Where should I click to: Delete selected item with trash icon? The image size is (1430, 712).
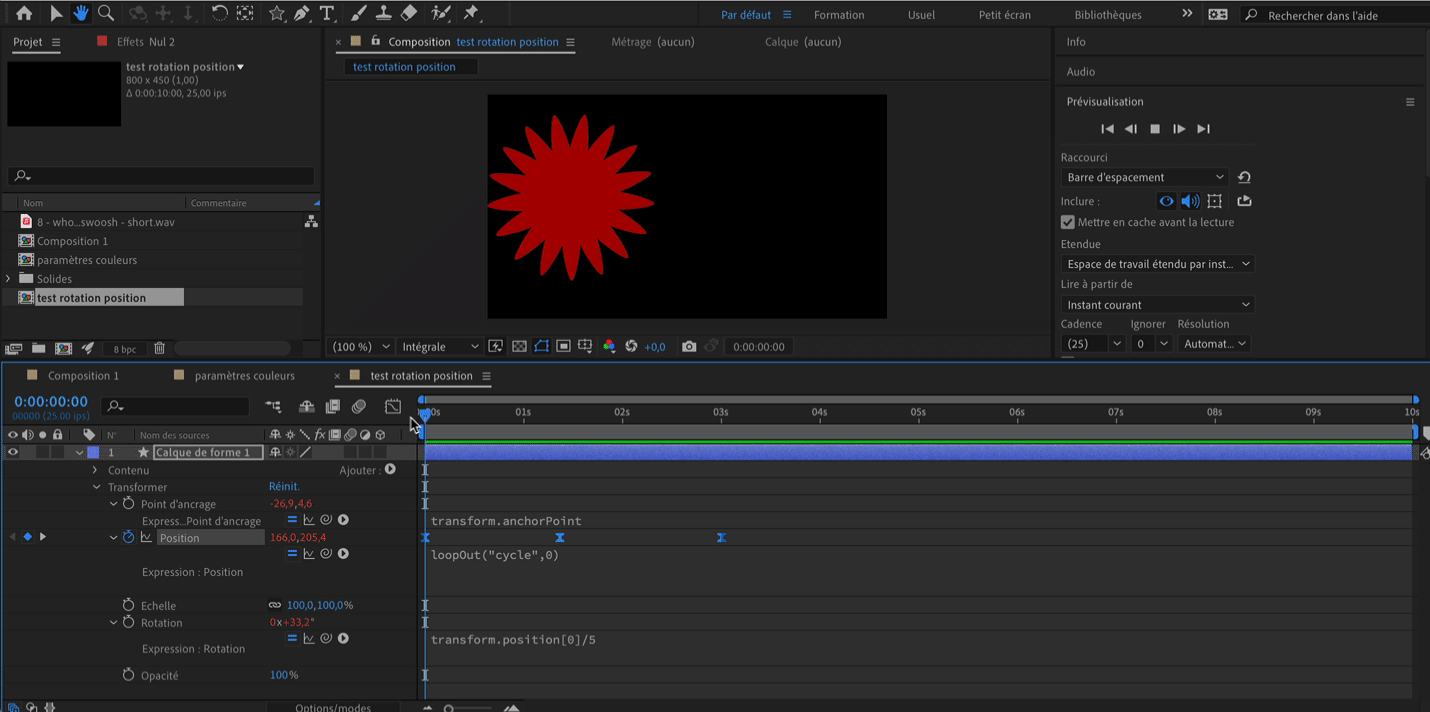click(159, 348)
